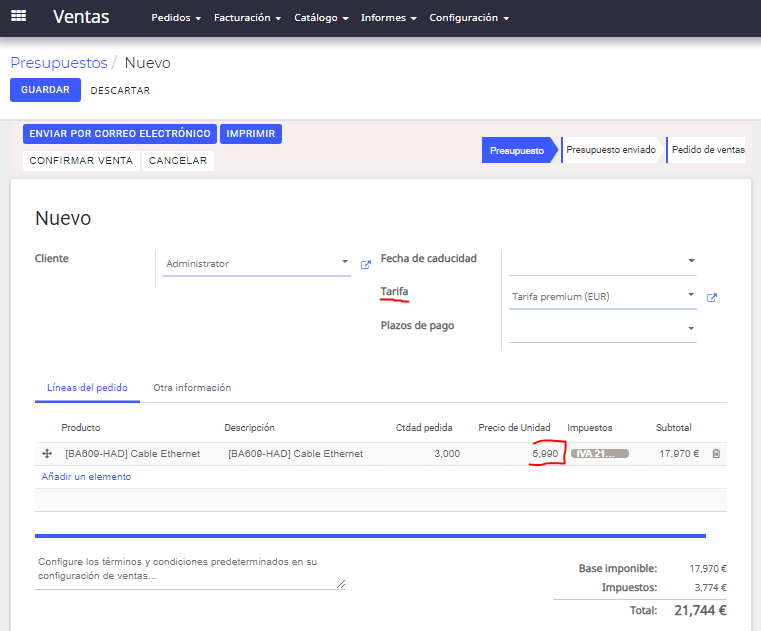Expand the Tarifa dropdown arrow

coord(691,294)
